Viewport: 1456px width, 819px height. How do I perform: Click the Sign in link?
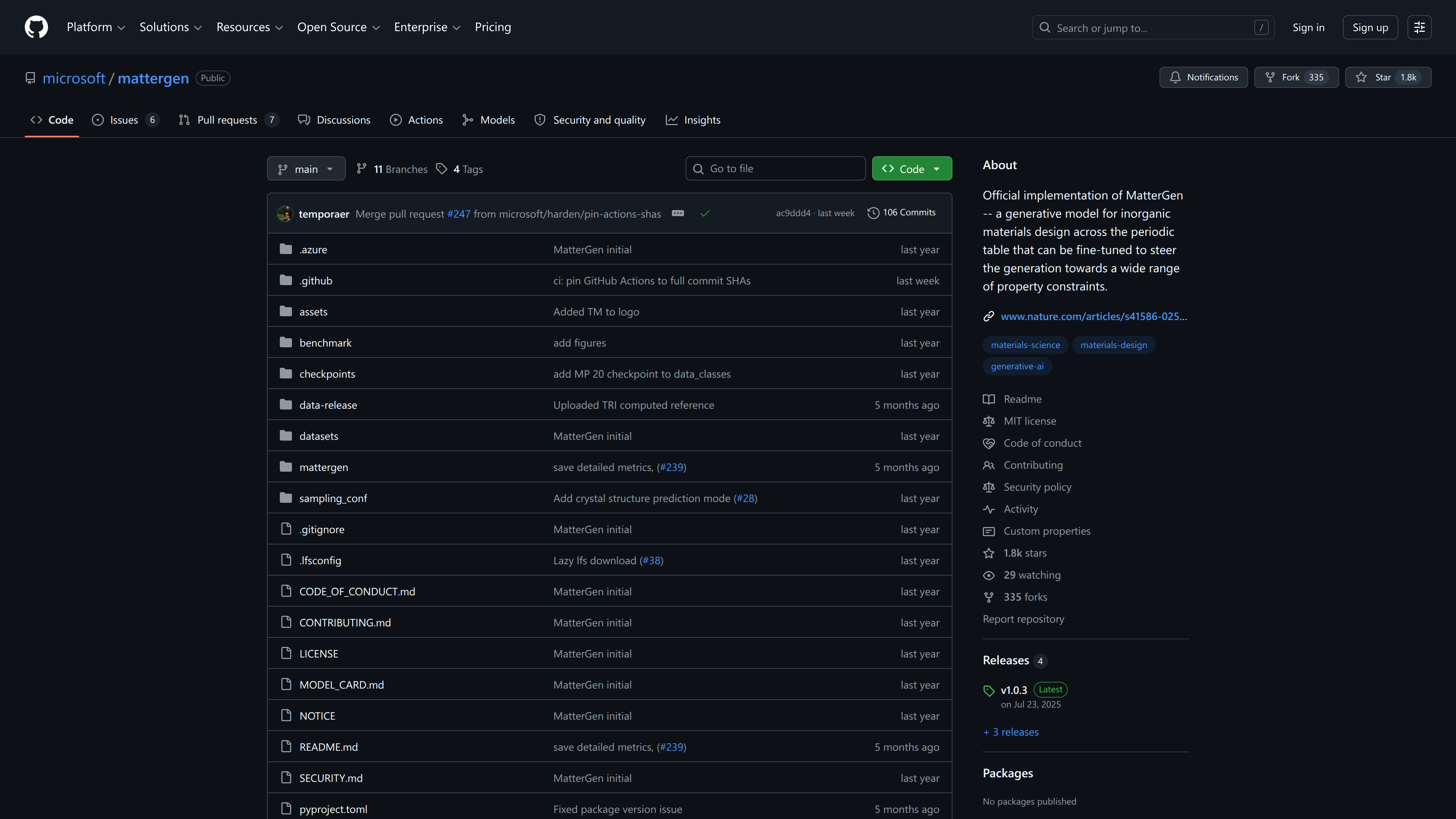pos(1308,27)
